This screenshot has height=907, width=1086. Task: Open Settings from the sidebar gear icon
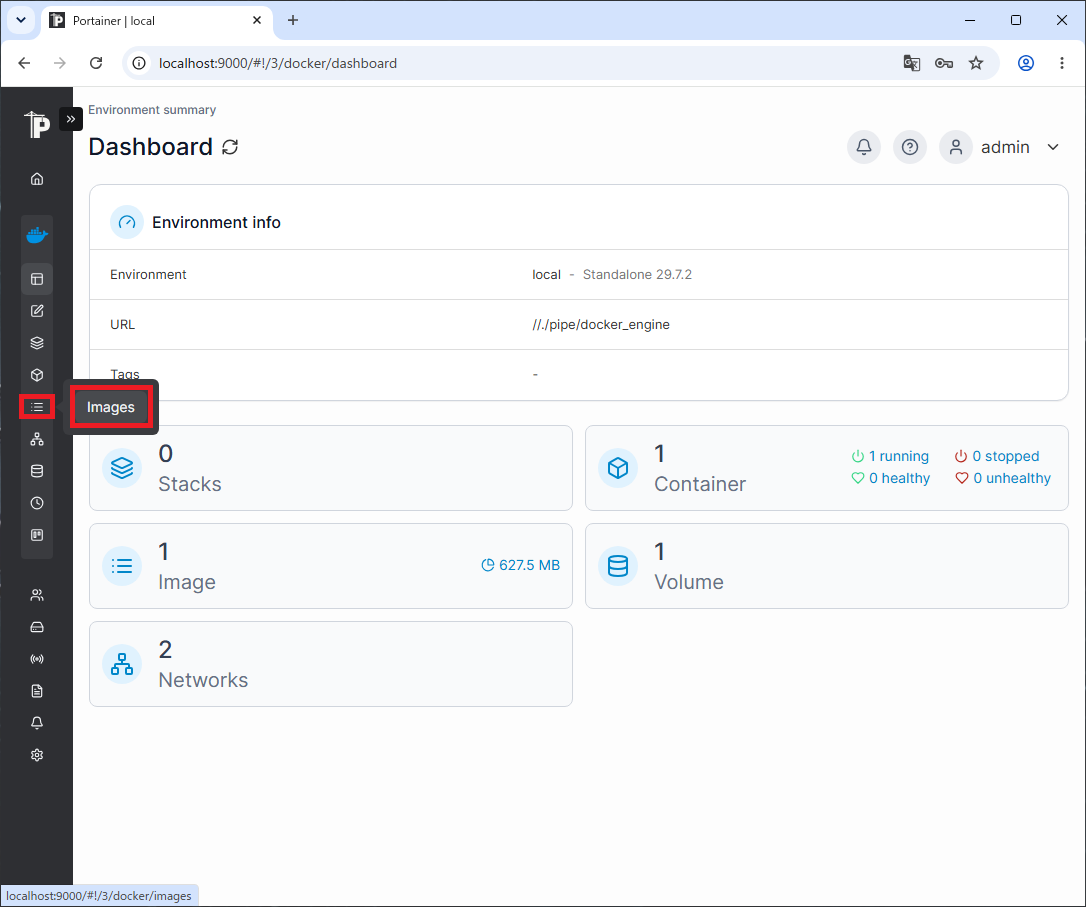(x=37, y=755)
